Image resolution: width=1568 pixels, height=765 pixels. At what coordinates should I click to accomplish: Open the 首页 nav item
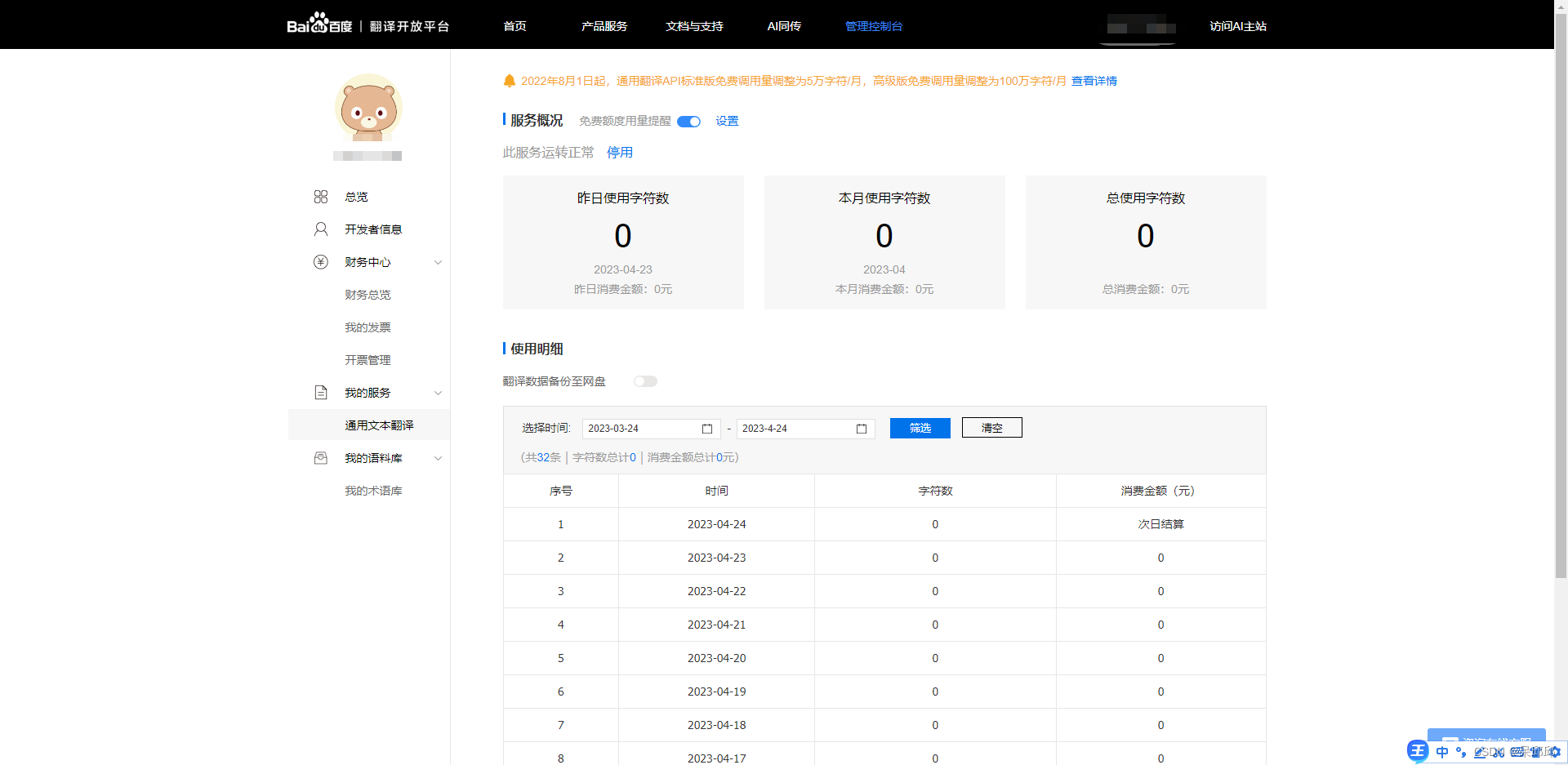pyautogui.click(x=514, y=26)
